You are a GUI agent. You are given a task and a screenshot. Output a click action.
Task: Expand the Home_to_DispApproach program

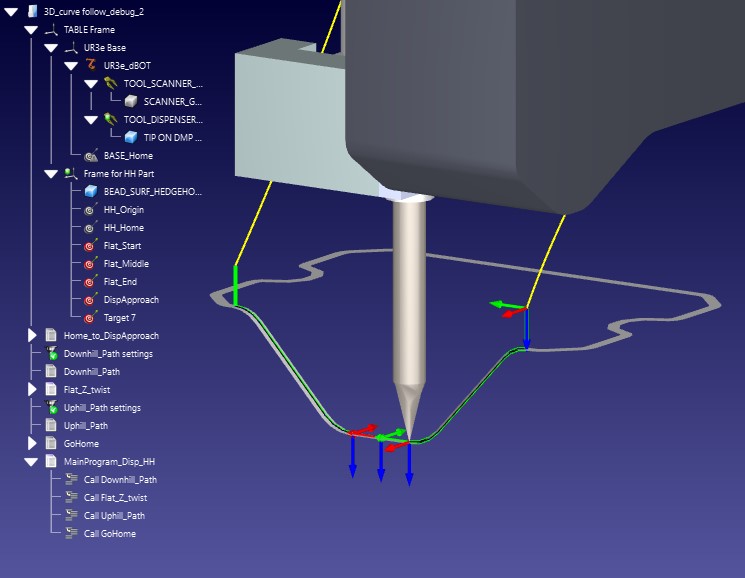(x=32, y=336)
